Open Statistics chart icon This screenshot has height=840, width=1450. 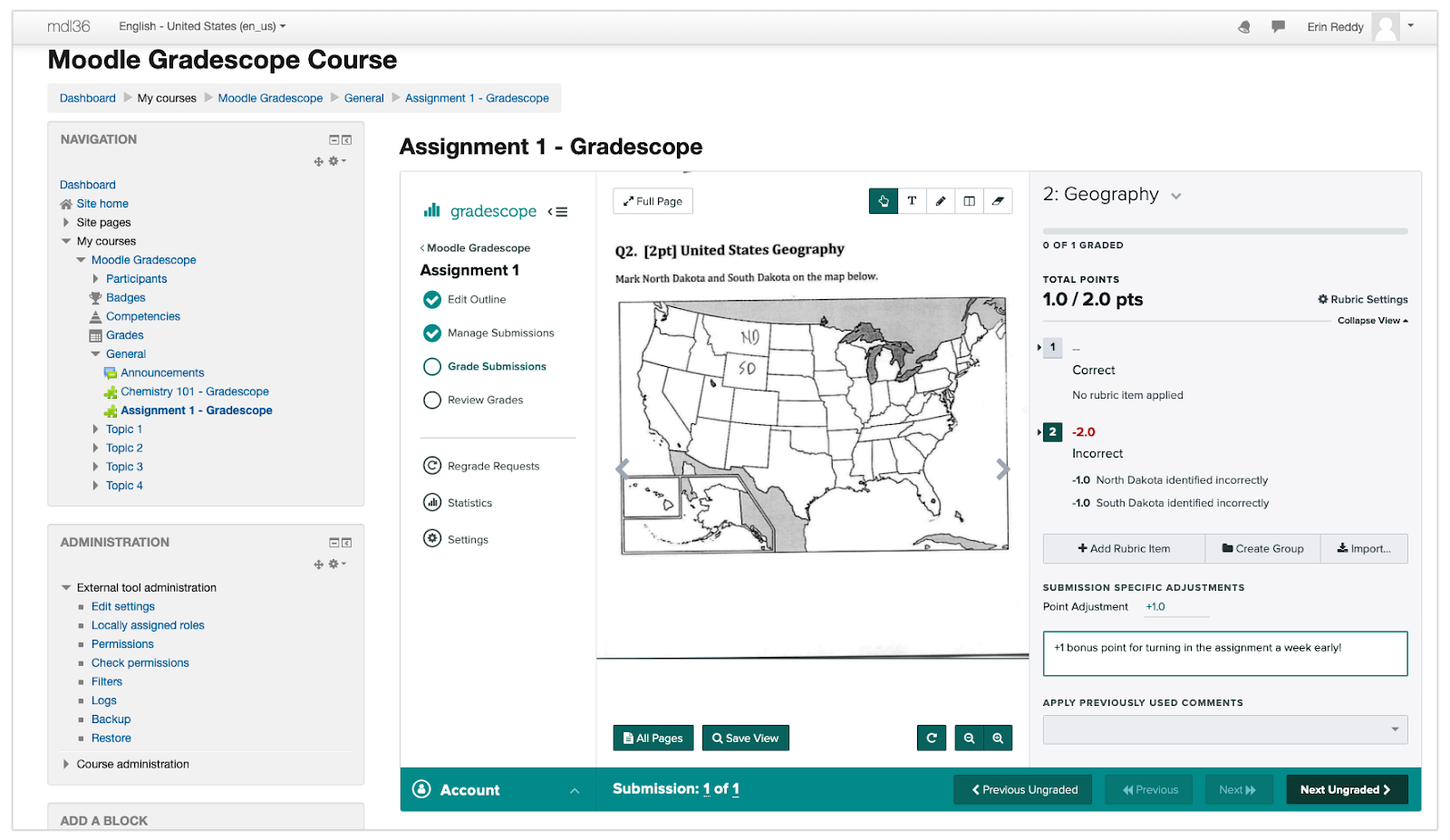[x=432, y=503]
